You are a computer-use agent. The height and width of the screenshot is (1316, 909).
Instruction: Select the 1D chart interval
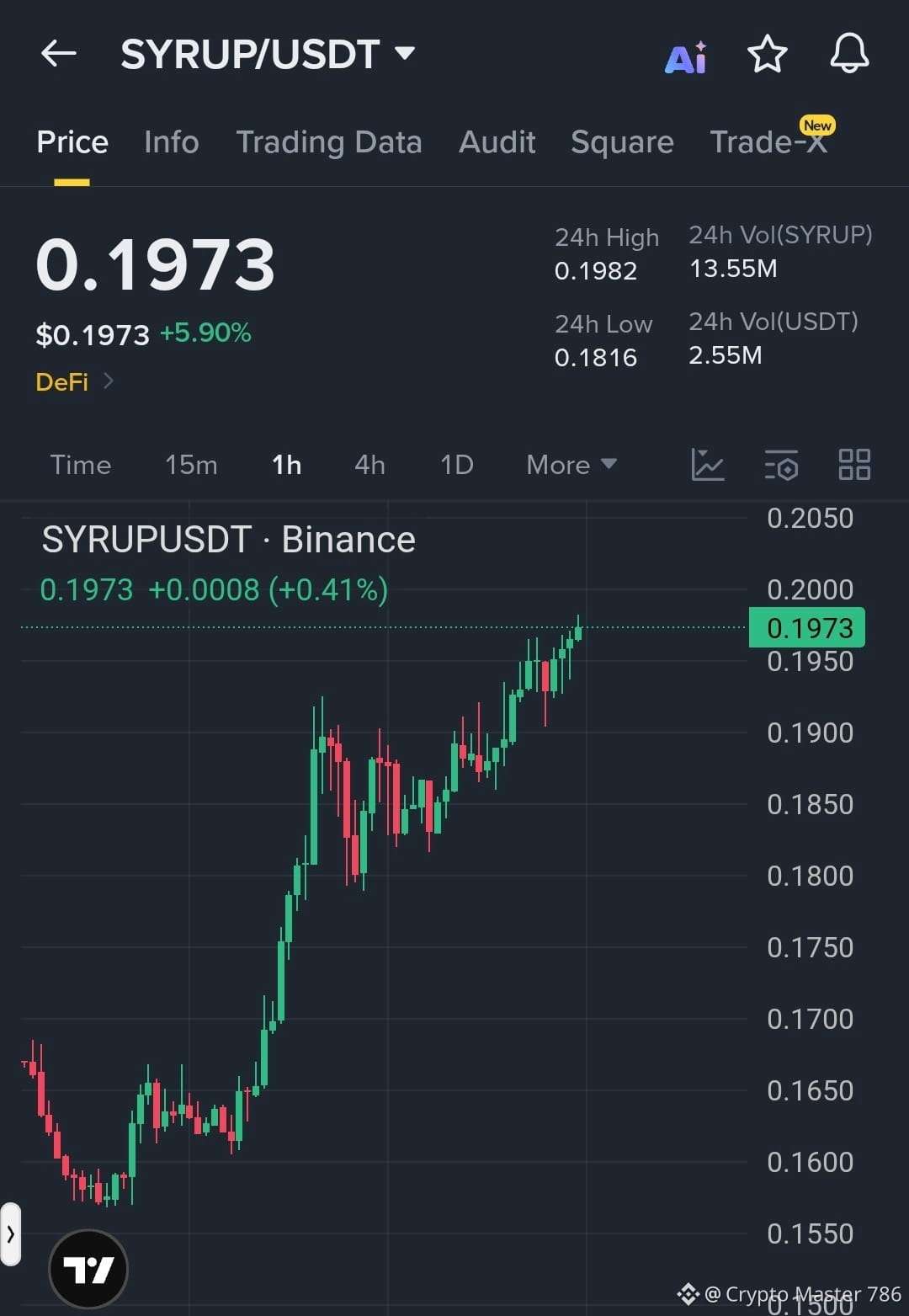457,465
